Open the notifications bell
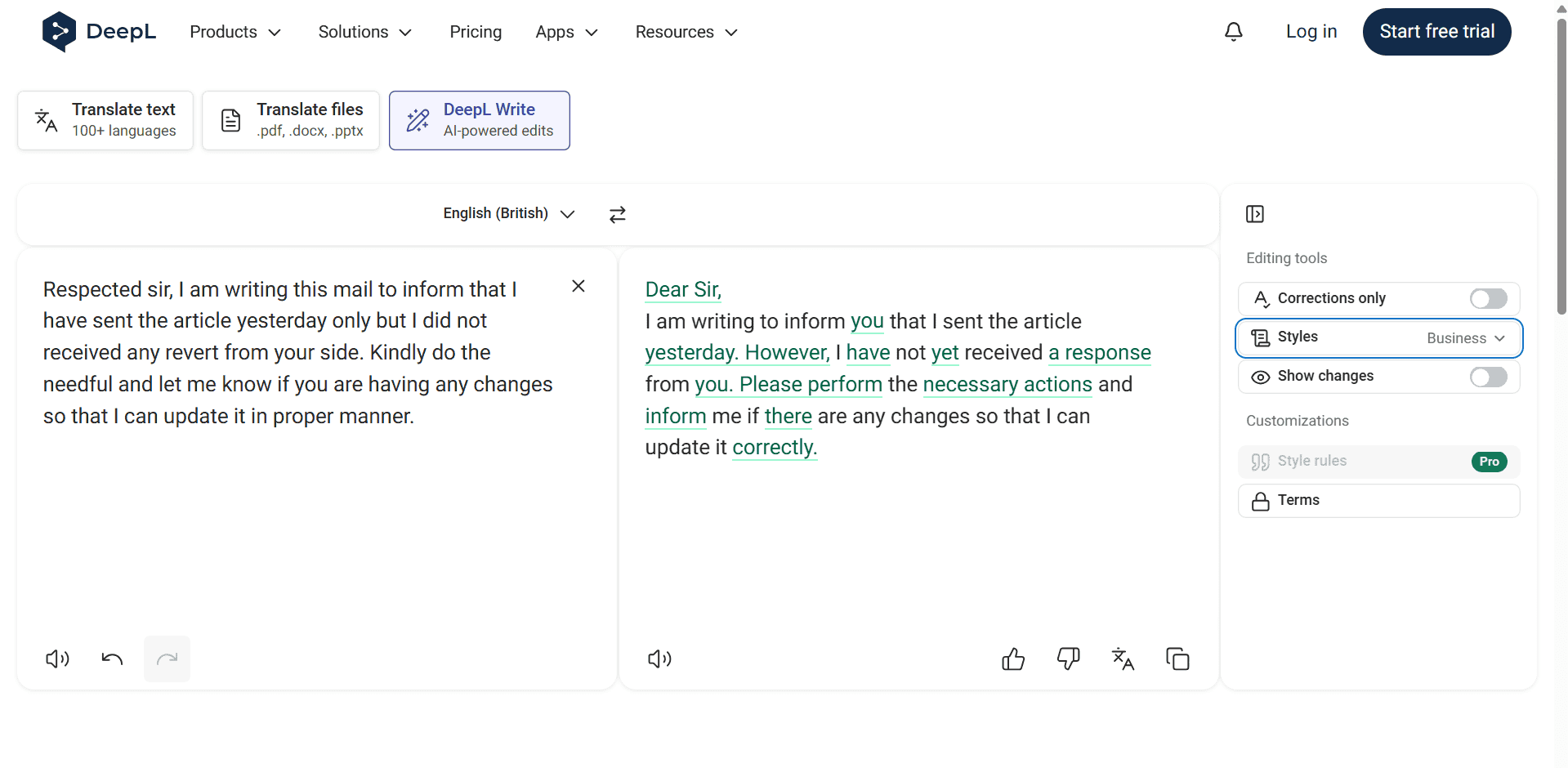1568x768 pixels. click(1233, 31)
